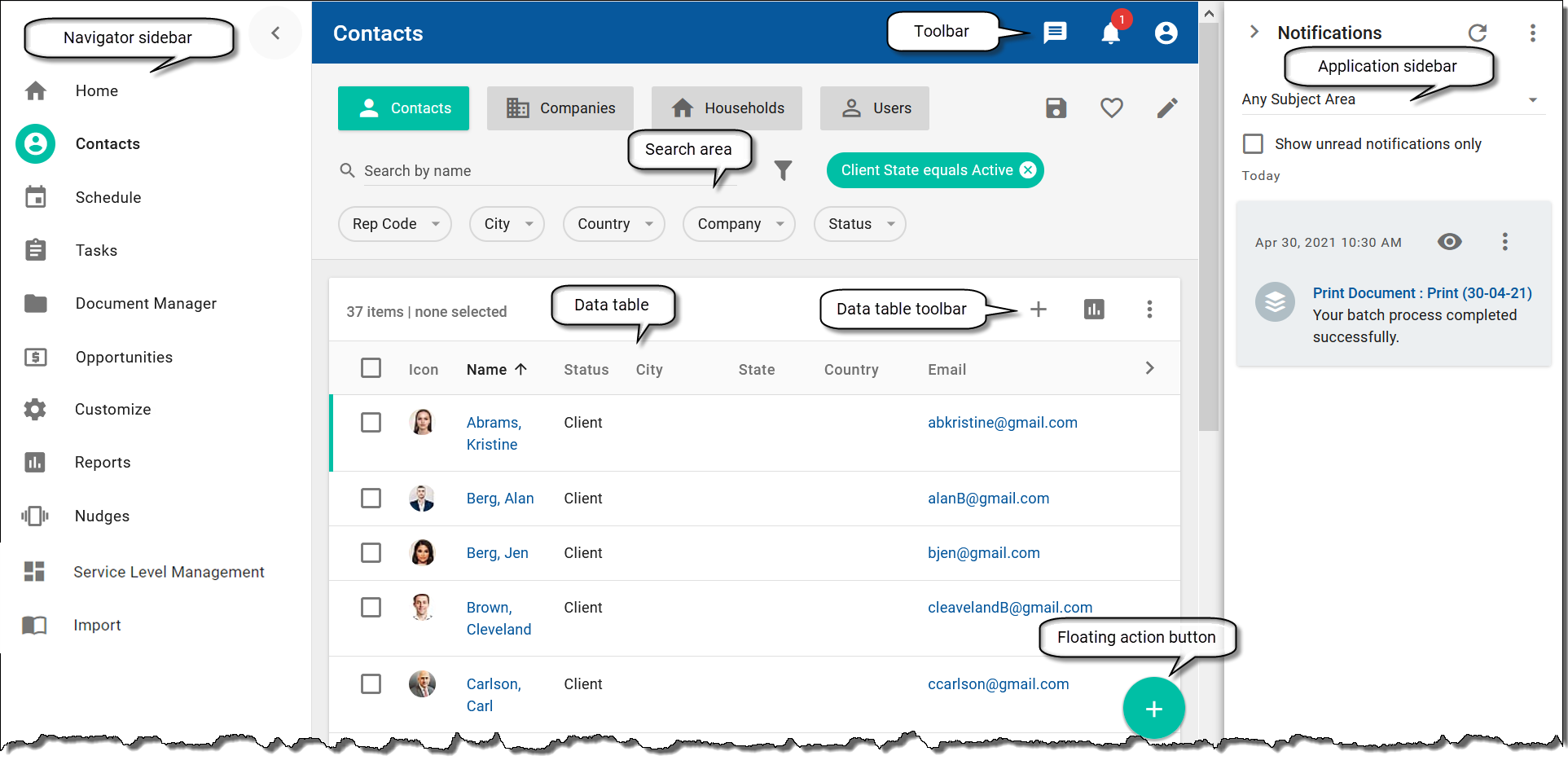The width and height of the screenshot is (1568, 769).
Task: Open the Print Document notification link
Action: pyautogui.click(x=1421, y=292)
